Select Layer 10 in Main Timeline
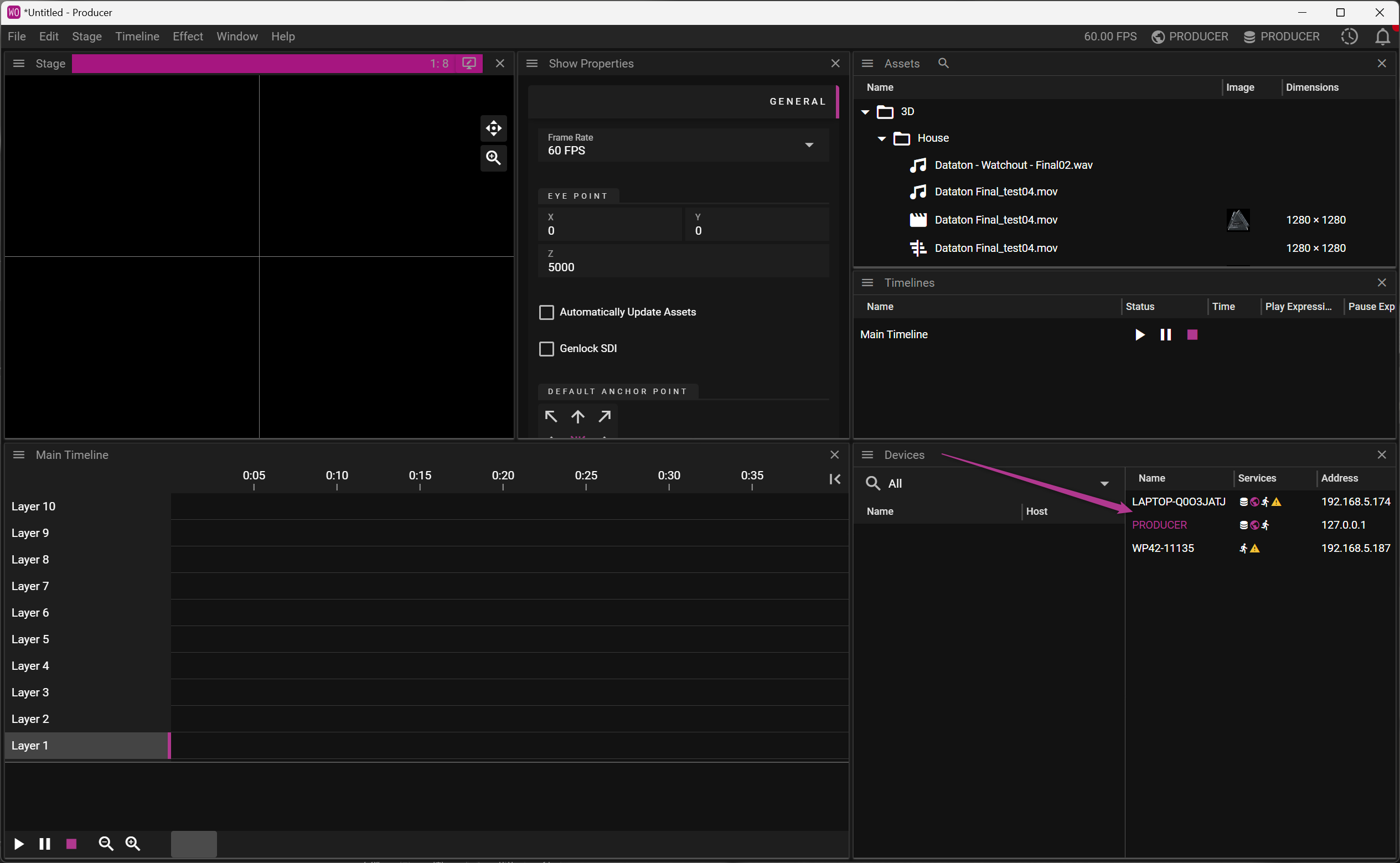Viewport: 1400px width, 863px height. click(87, 507)
